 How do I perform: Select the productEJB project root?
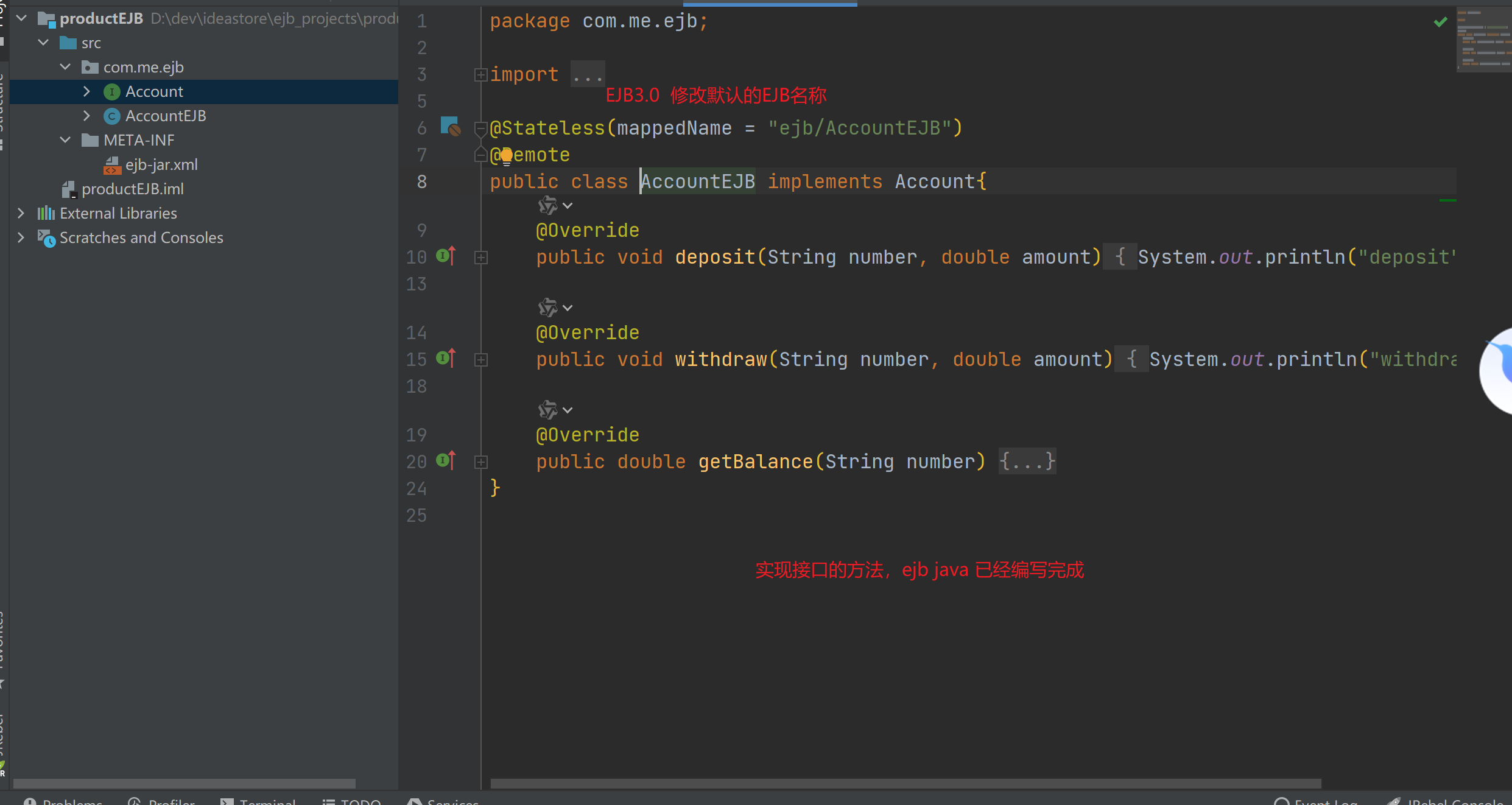(x=102, y=18)
